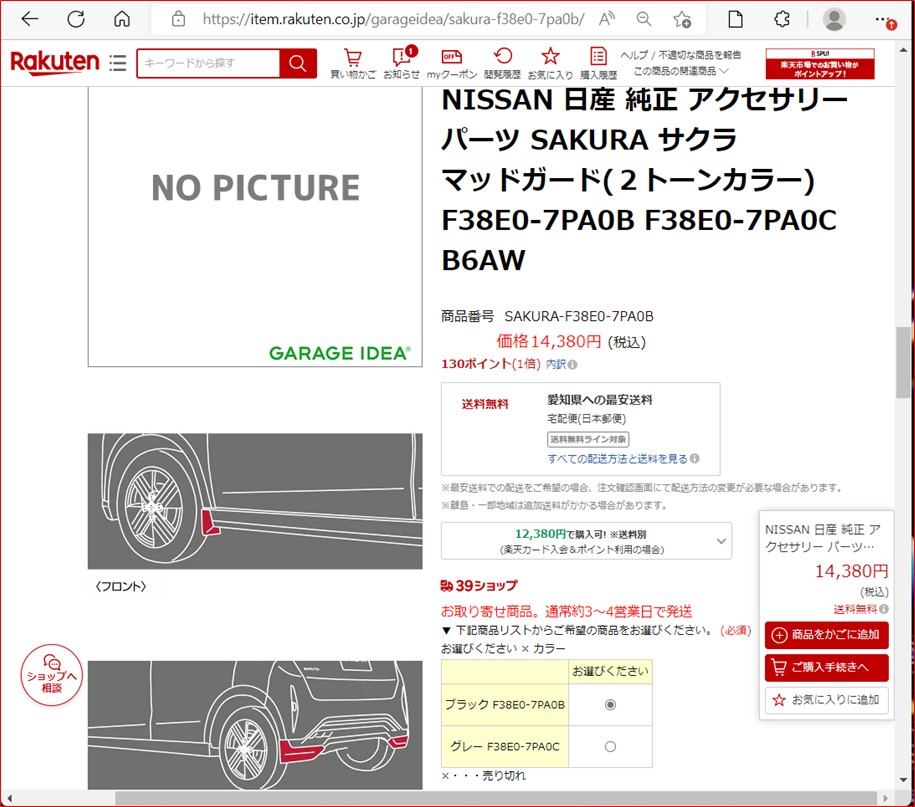Click the zoom magnifier icon in address bar

point(644,19)
